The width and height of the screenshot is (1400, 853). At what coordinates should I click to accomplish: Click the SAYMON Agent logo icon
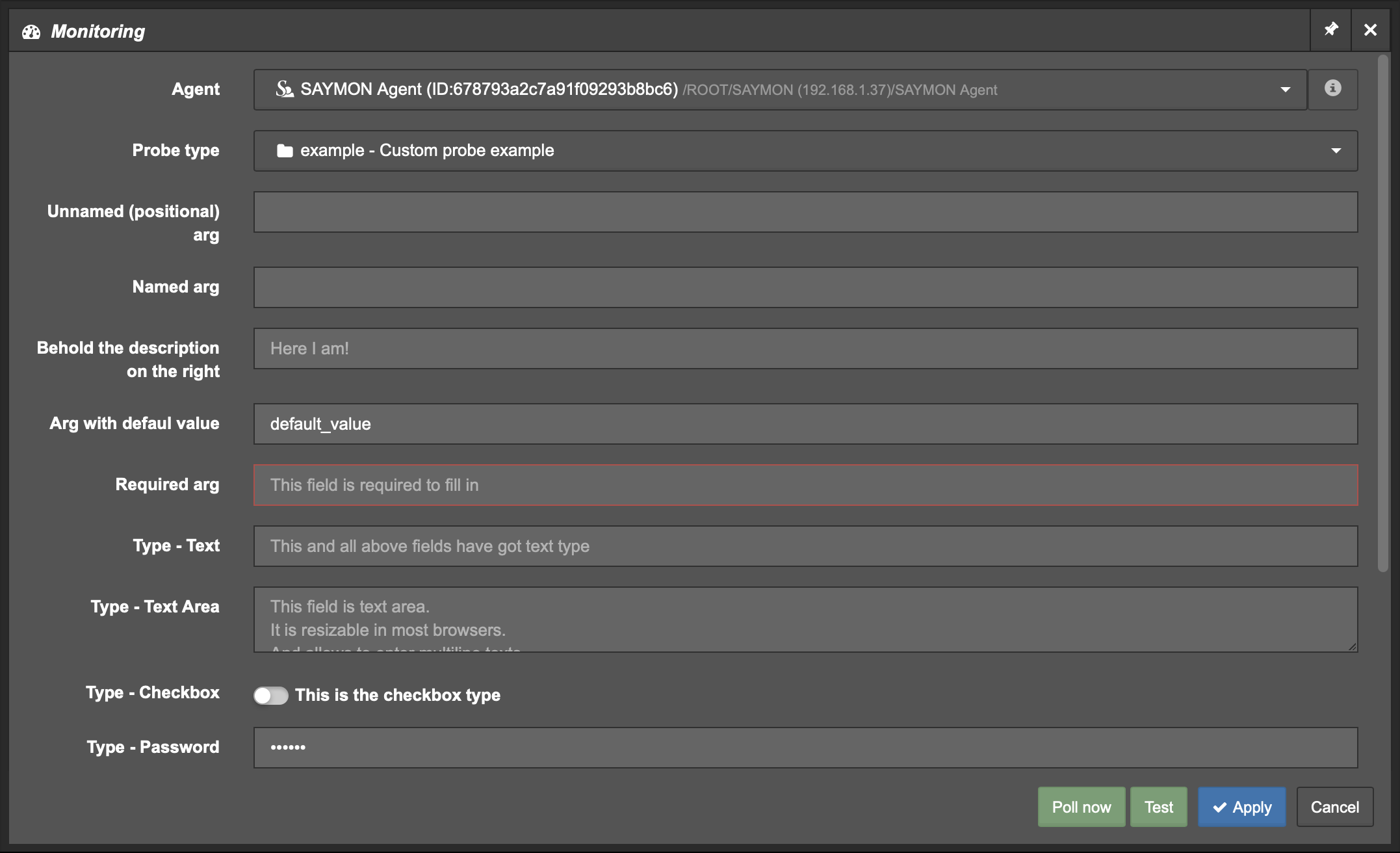(x=285, y=89)
